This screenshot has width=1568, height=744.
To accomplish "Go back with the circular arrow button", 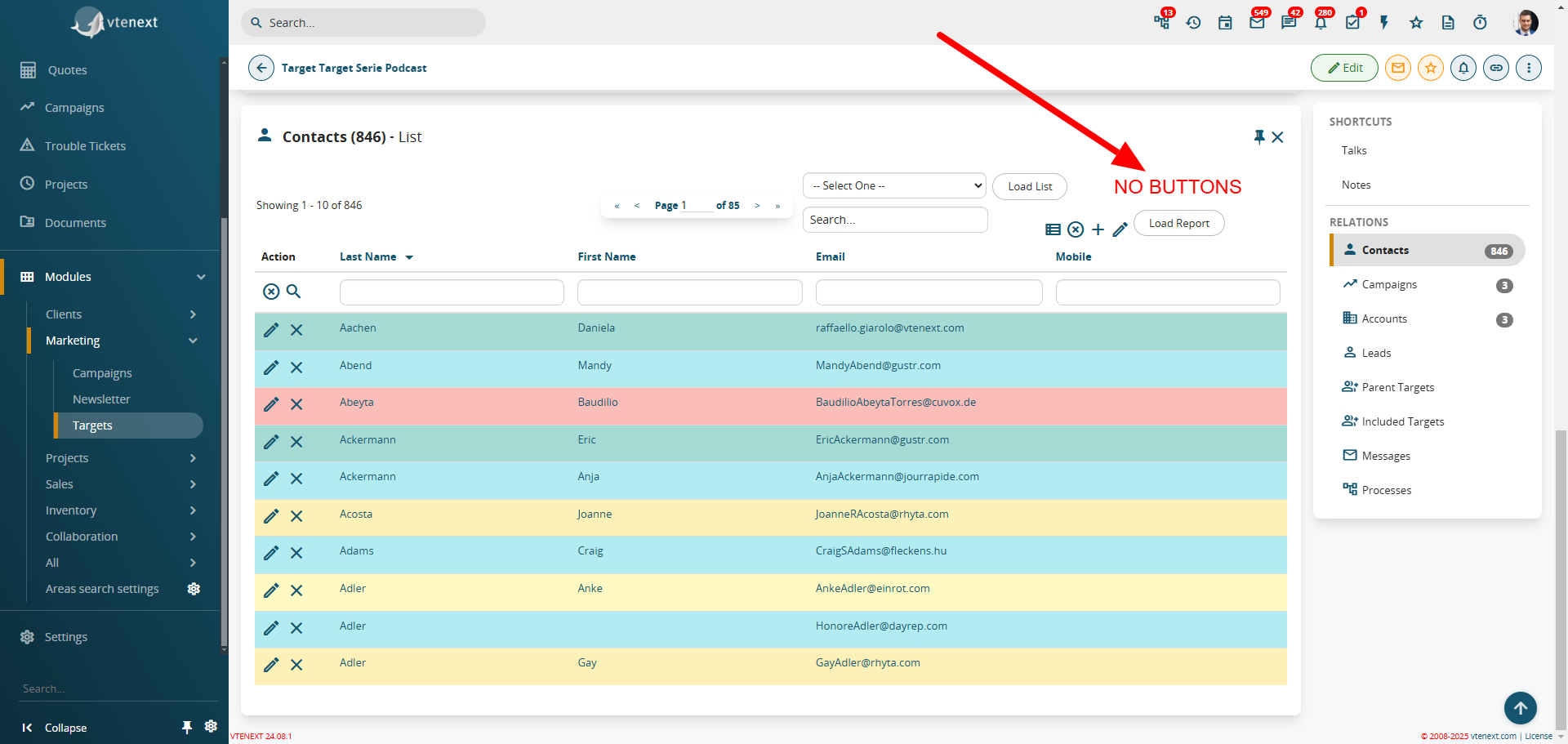I will coord(261,68).
